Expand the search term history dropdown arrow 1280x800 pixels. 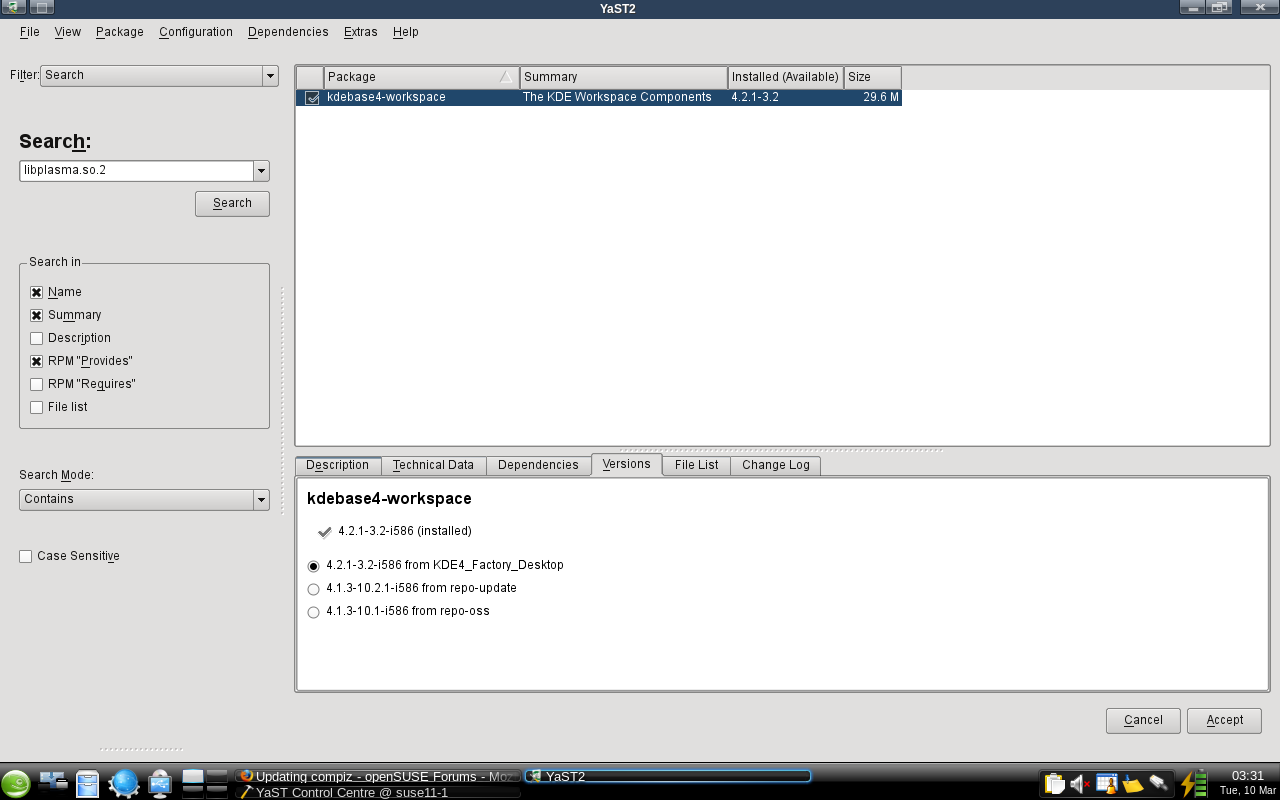261,171
